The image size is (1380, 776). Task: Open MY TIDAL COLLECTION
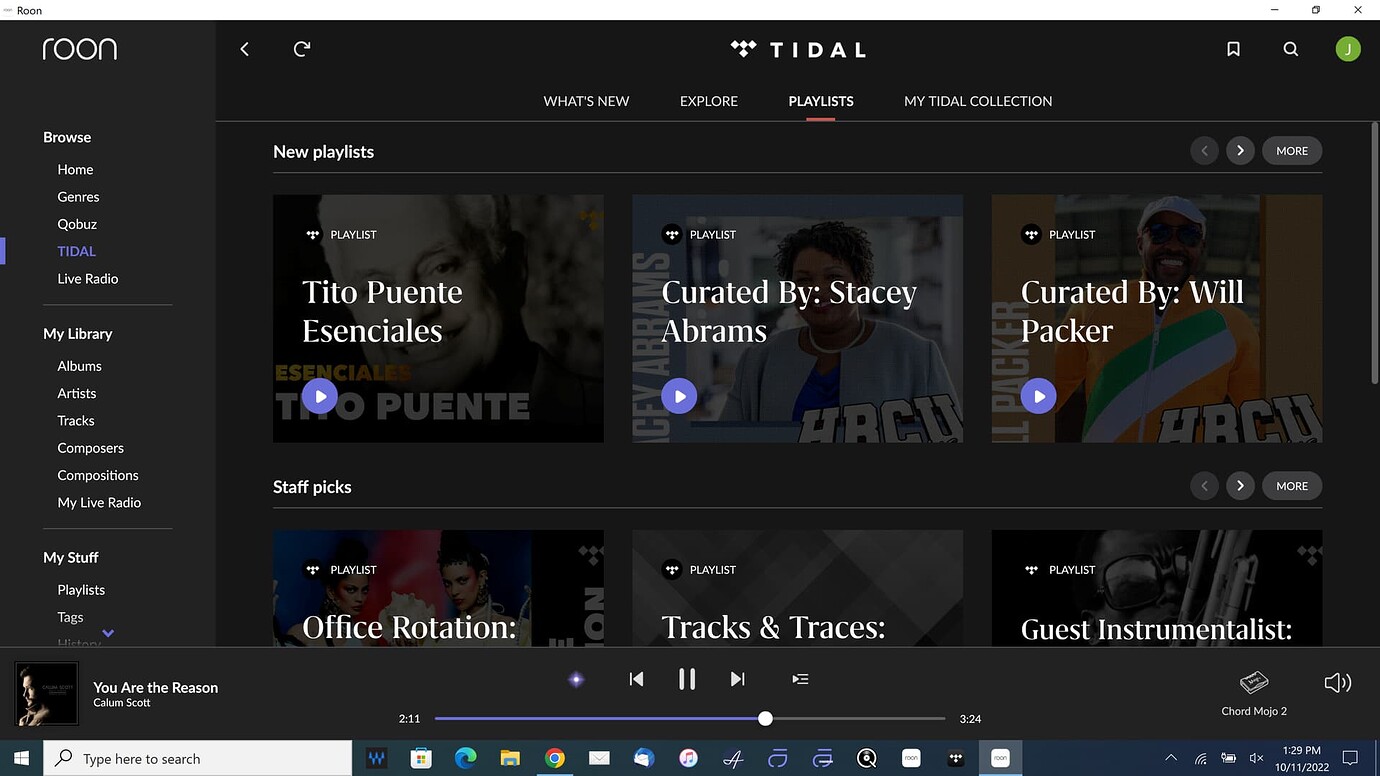(977, 100)
